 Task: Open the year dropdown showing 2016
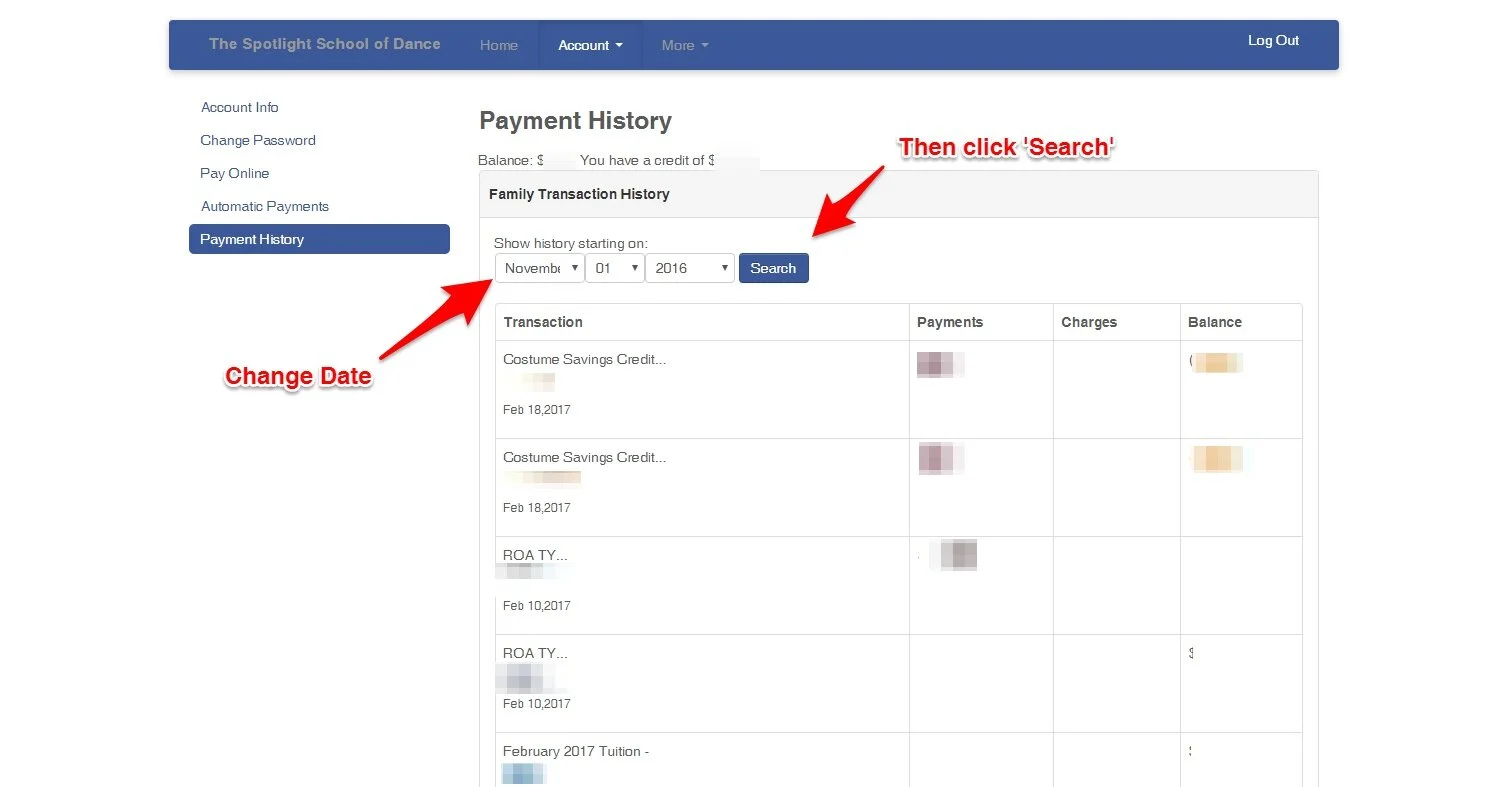click(x=690, y=268)
